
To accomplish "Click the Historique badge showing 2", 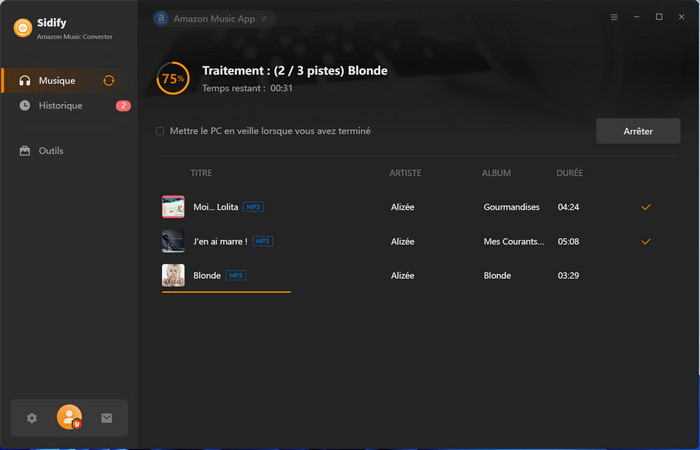I will click(x=123, y=106).
